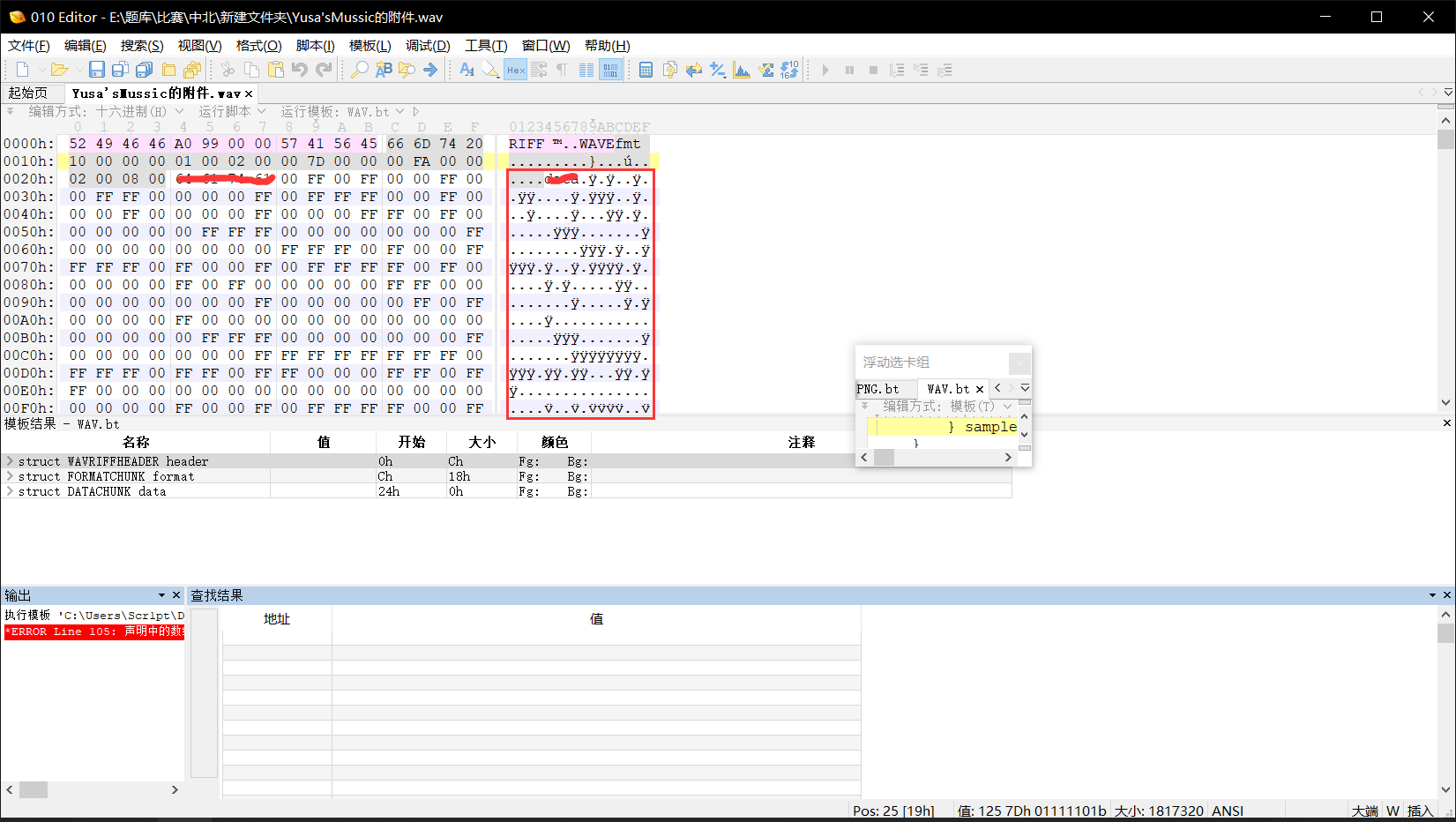Open the 视图(V) menu
1456x822 pixels.
tap(199, 46)
